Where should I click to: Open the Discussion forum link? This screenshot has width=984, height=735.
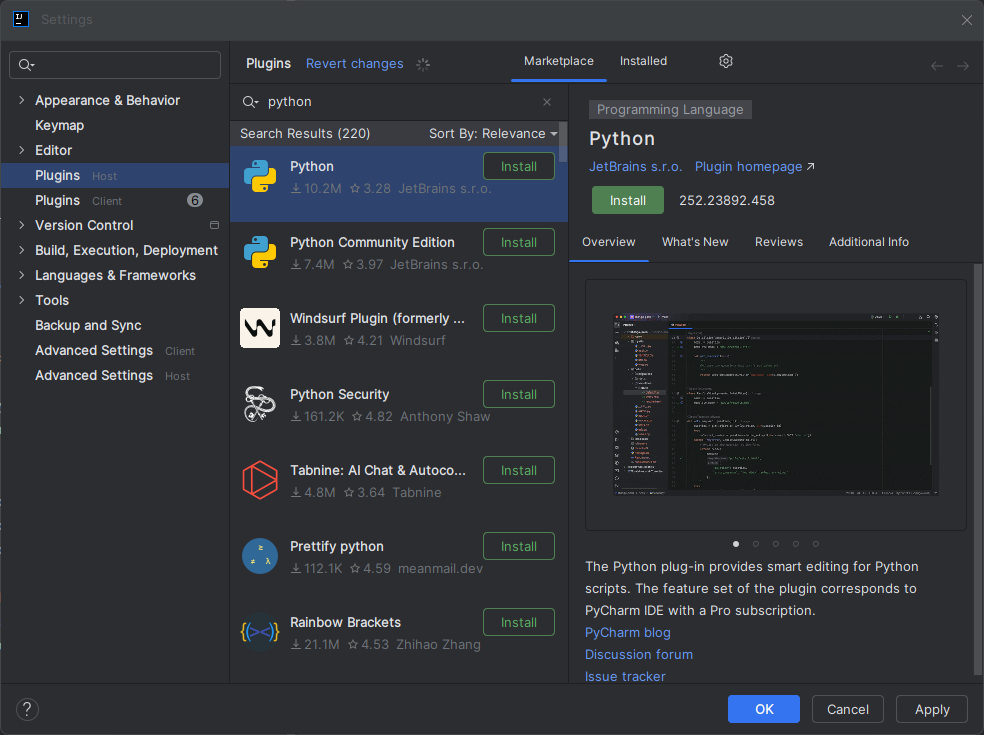point(639,654)
